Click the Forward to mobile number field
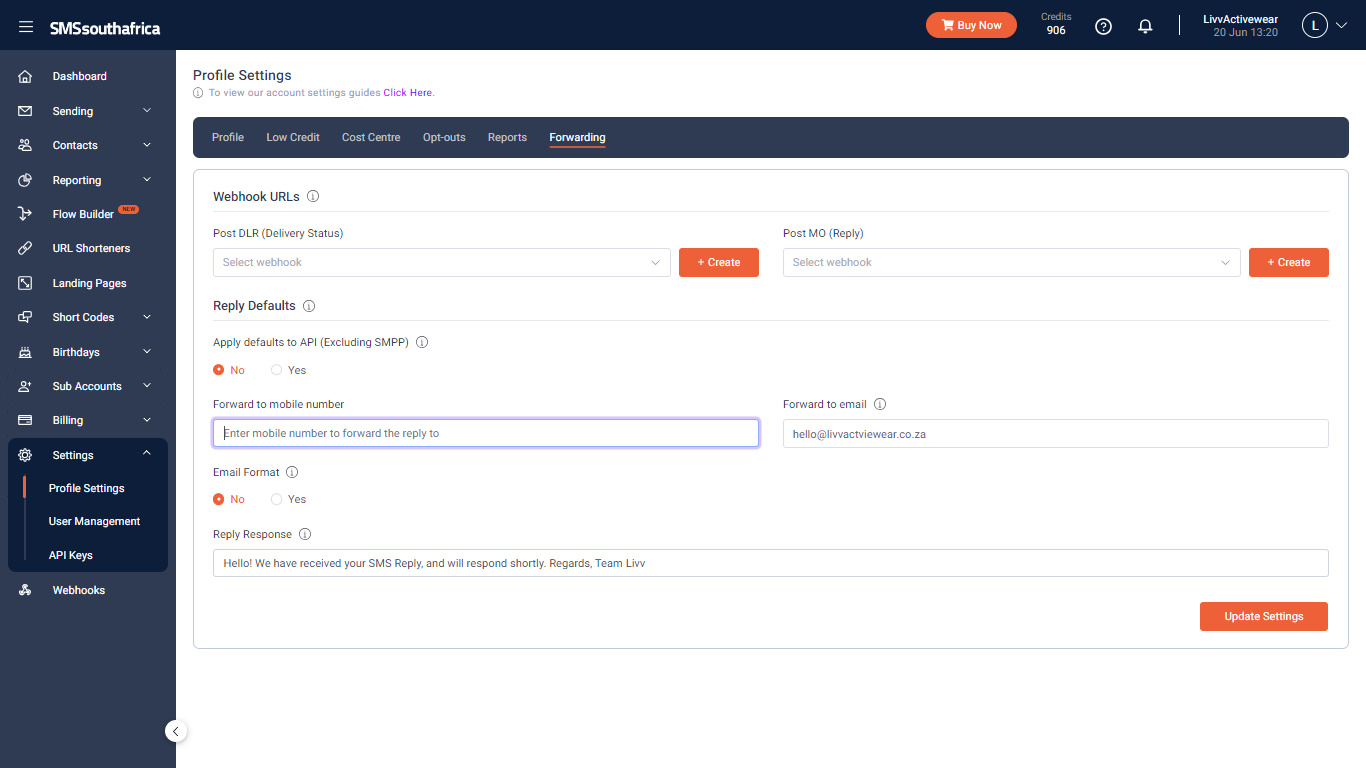 [x=486, y=433]
